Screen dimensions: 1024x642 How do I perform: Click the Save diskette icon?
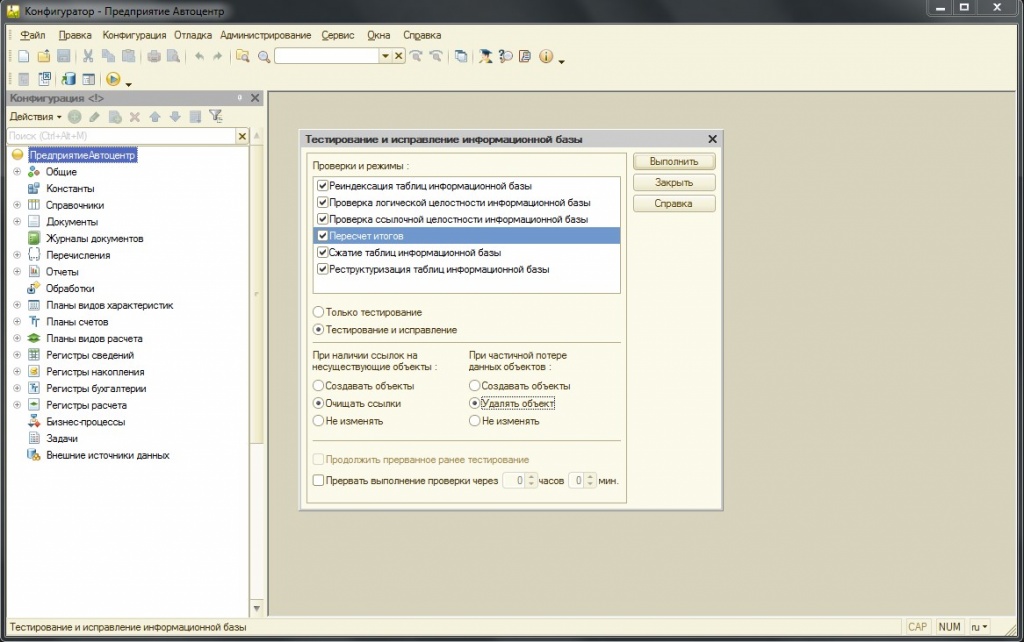tap(64, 57)
